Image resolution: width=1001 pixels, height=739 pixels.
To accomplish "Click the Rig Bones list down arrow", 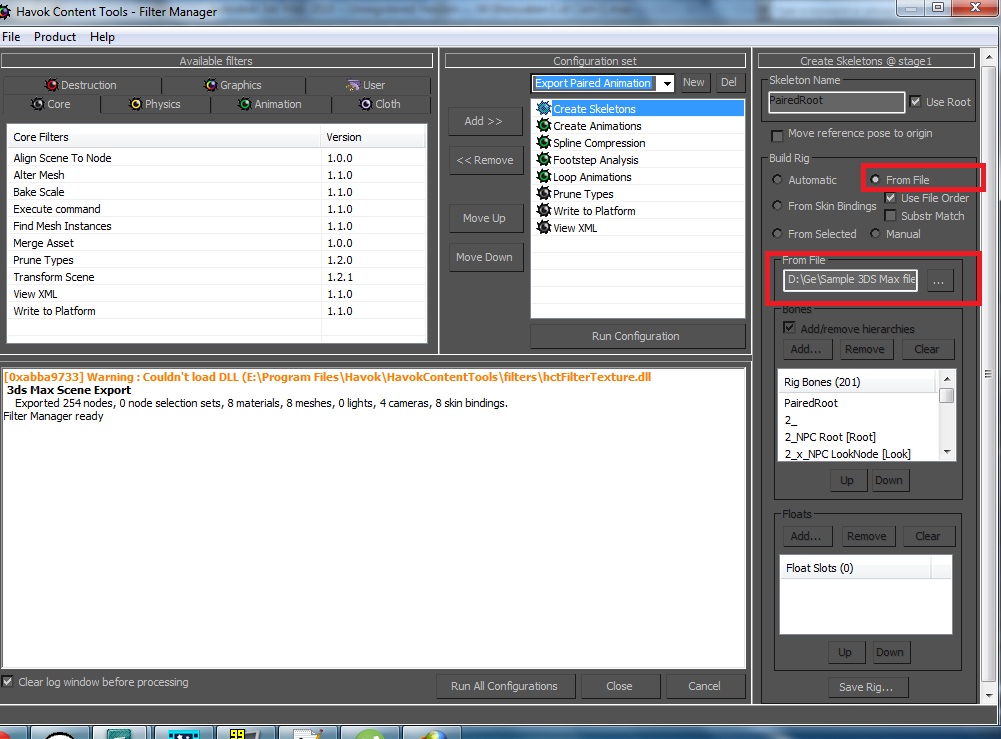I will (947, 452).
